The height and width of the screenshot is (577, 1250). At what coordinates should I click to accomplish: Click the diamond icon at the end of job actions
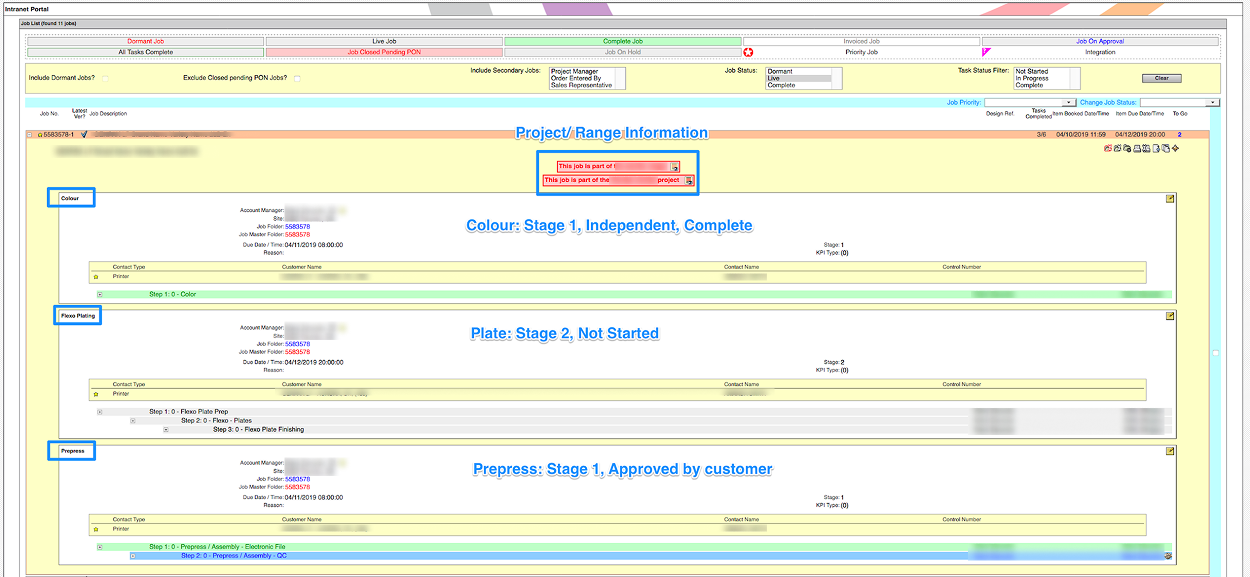point(1176,148)
